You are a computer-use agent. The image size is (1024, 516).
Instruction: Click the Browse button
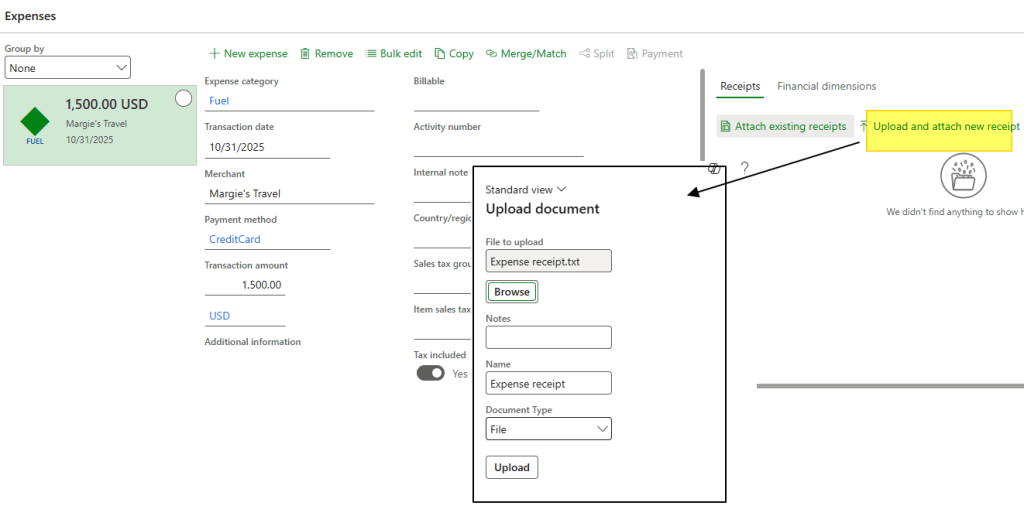tap(512, 292)
